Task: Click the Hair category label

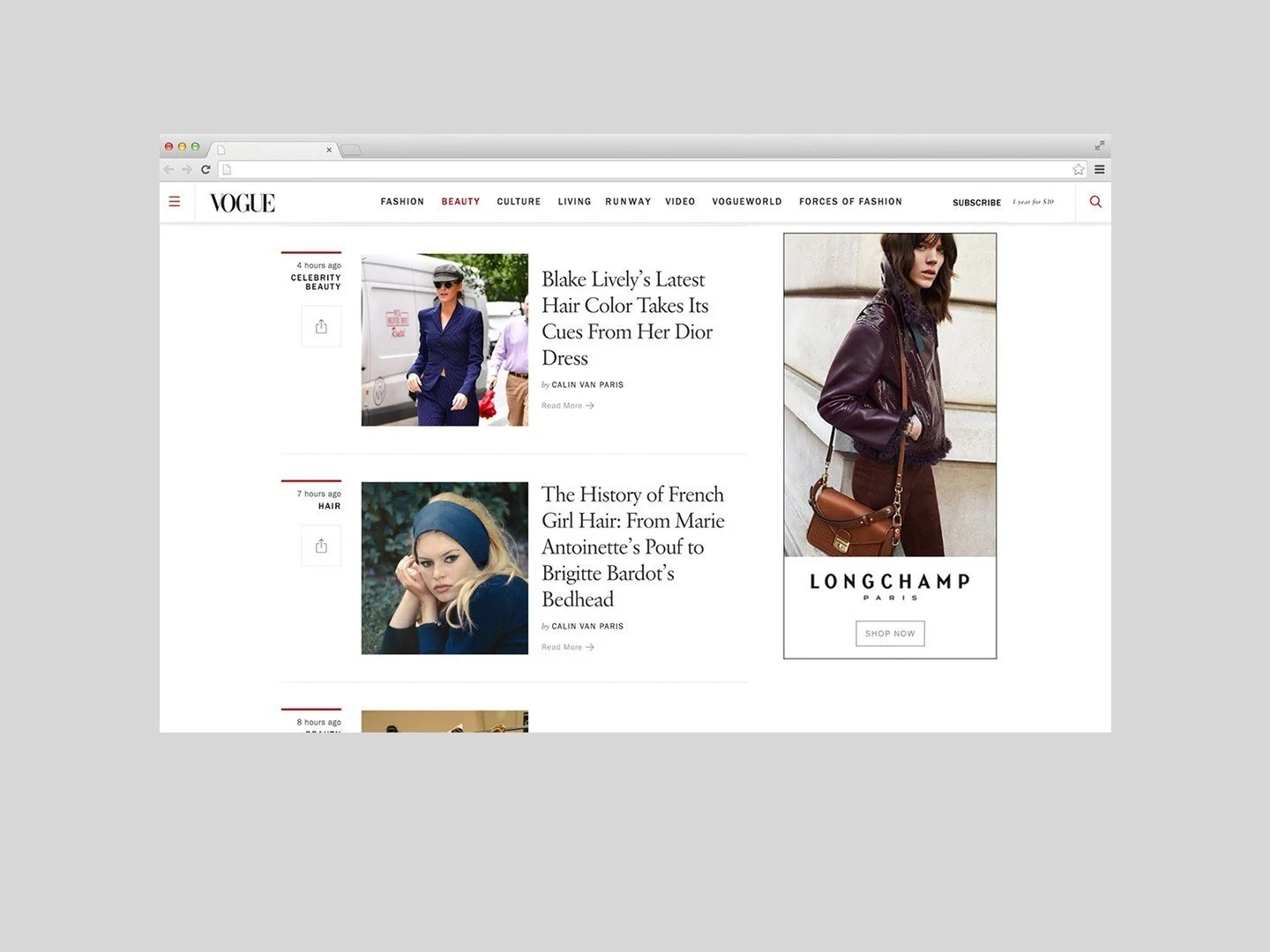Action: 330,506
